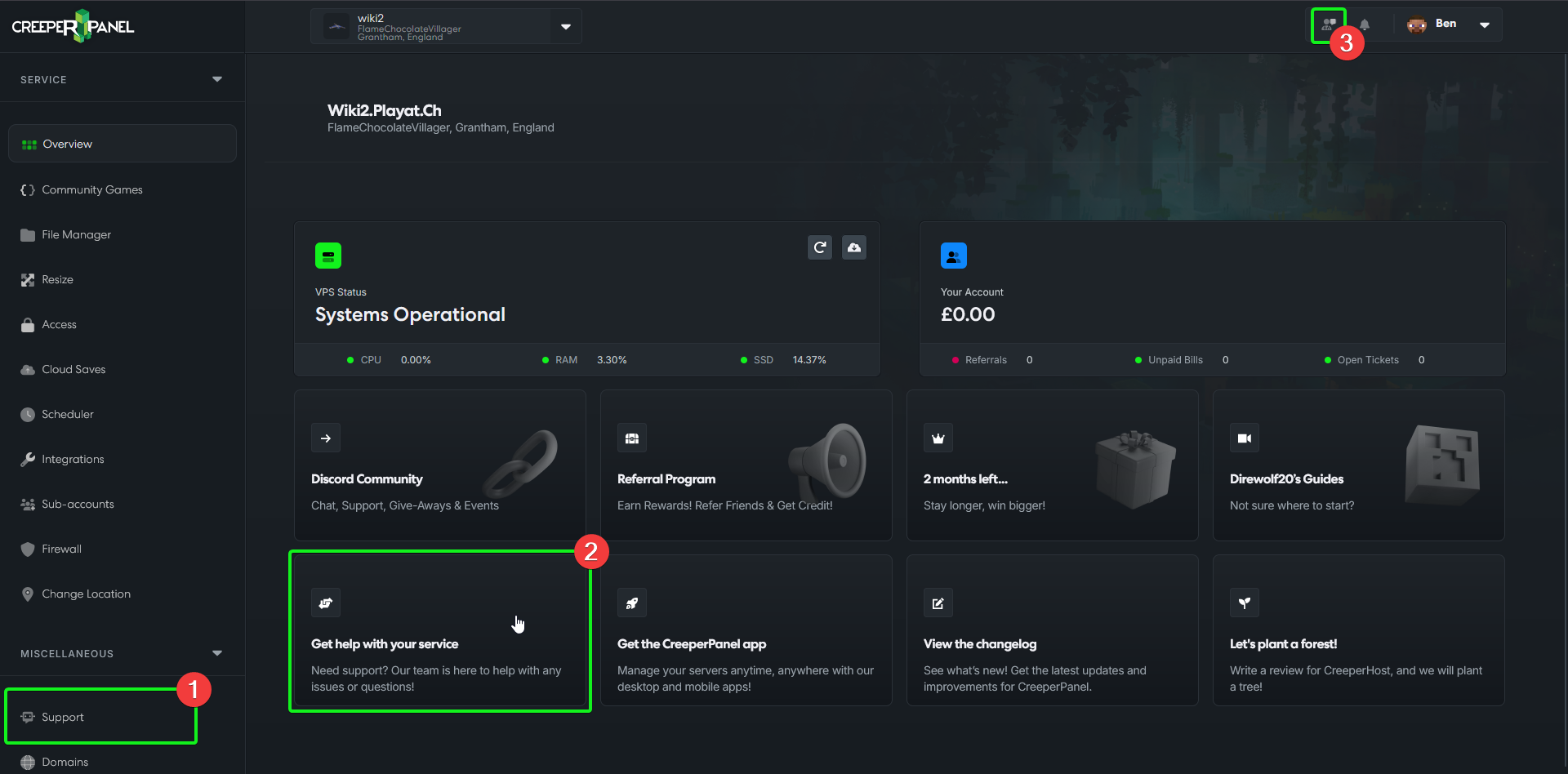Viewport: 1568px width, 774px height.
Task: Expand the Ben user account menu
Action: click(x=1484, y=24)
